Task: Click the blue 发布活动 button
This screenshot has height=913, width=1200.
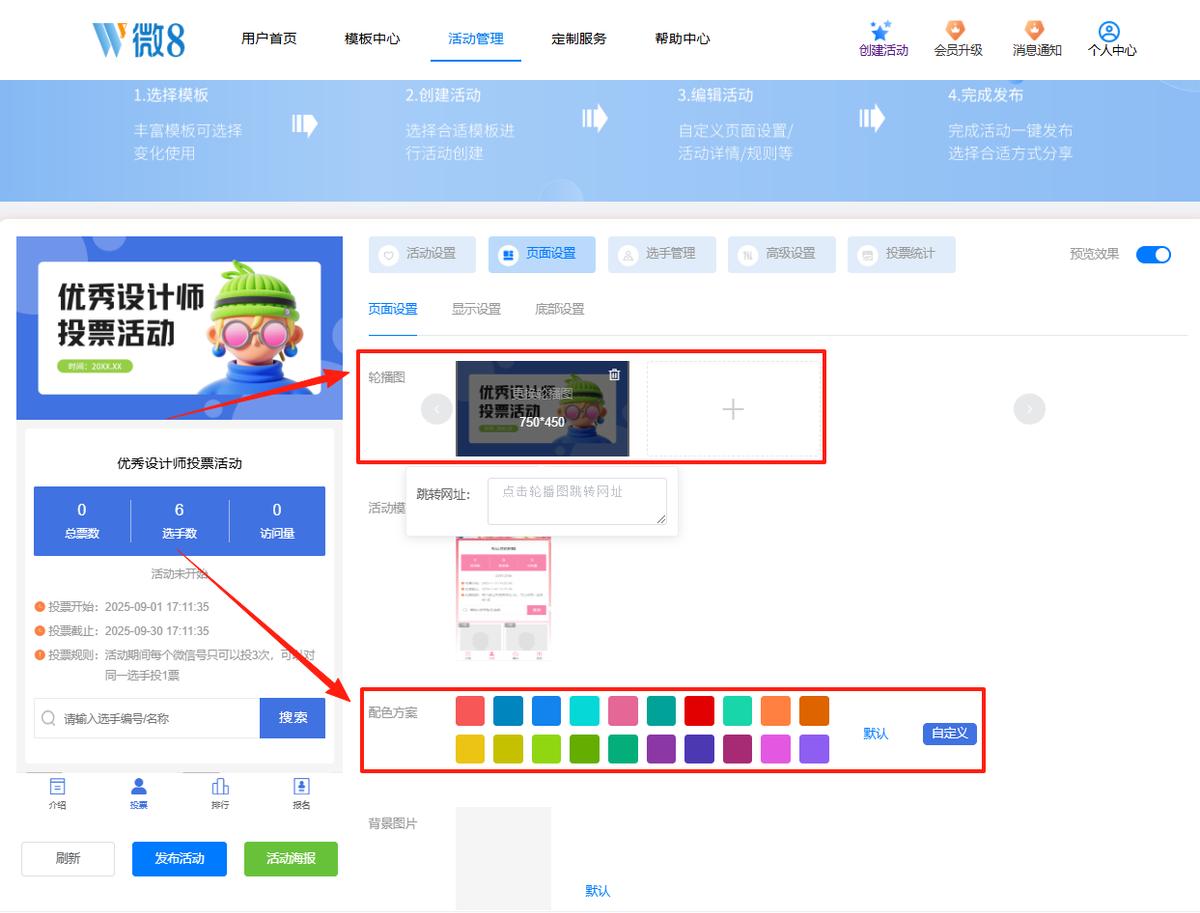Action: coord(179,858)
